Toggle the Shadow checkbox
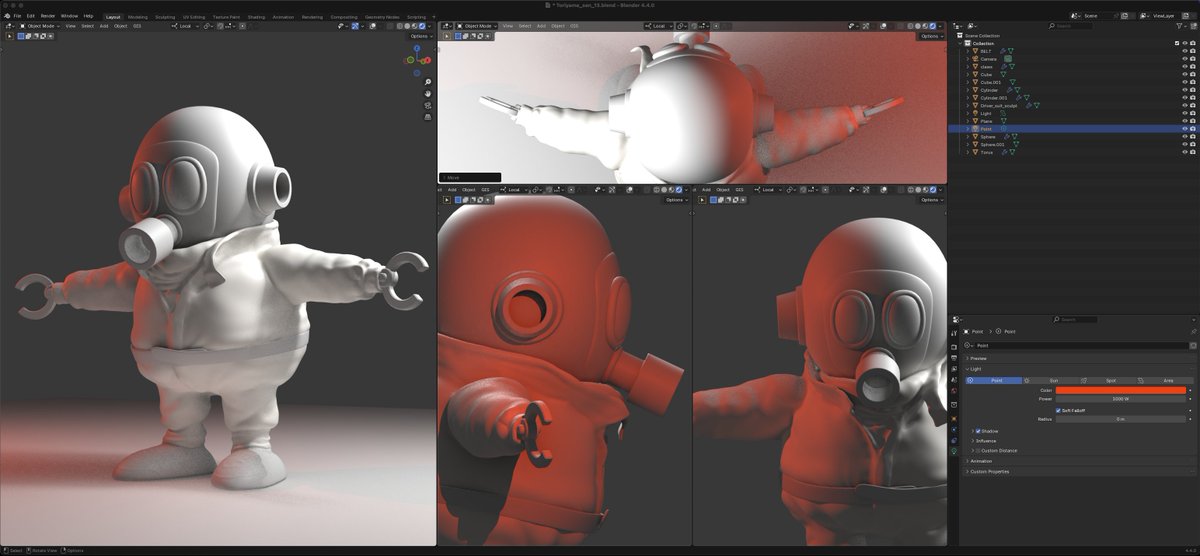The width and height of the screenshot is (1200, 556). pos(978,431)
